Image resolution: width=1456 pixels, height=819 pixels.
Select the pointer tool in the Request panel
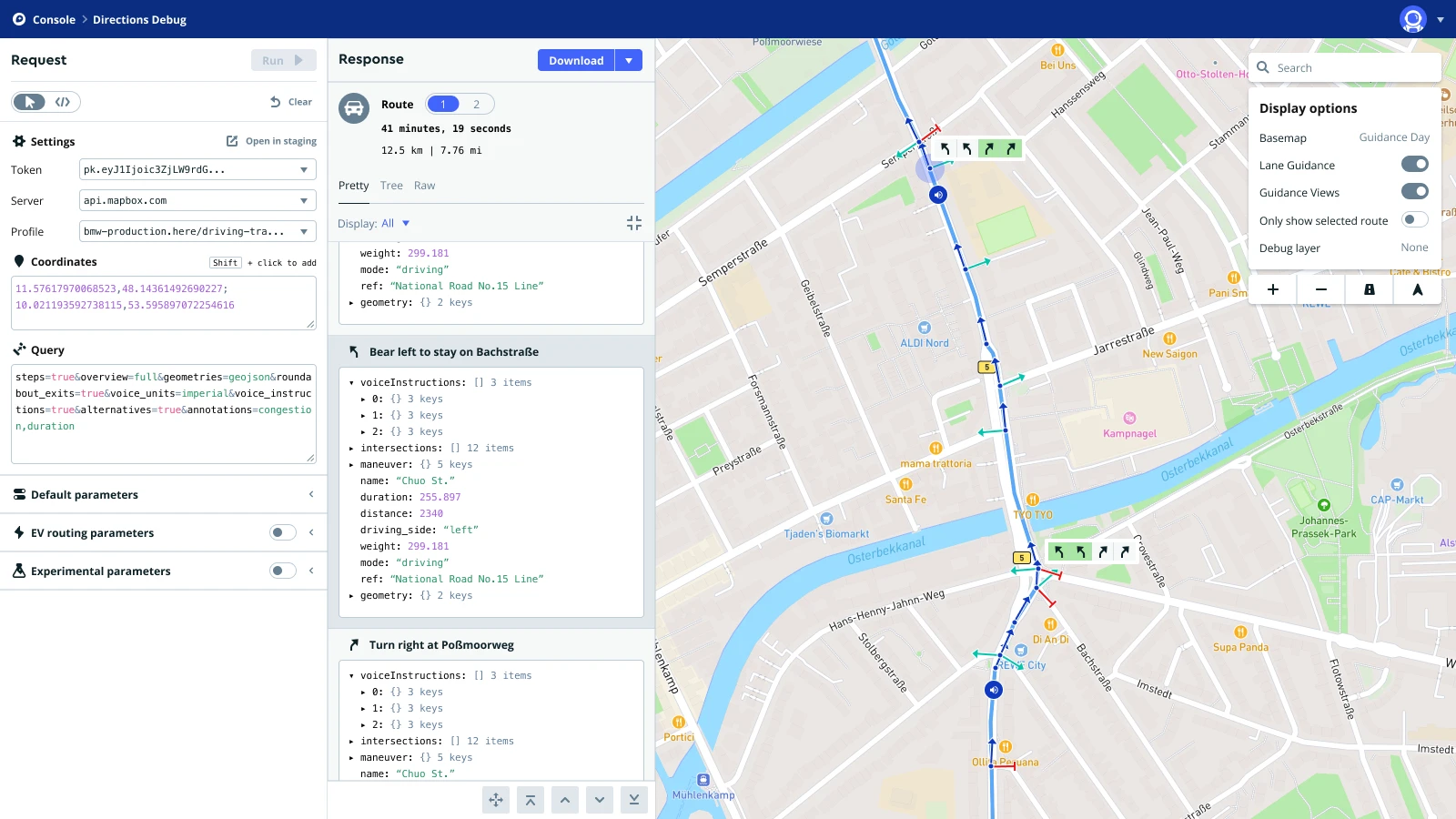tap(28, 101)
